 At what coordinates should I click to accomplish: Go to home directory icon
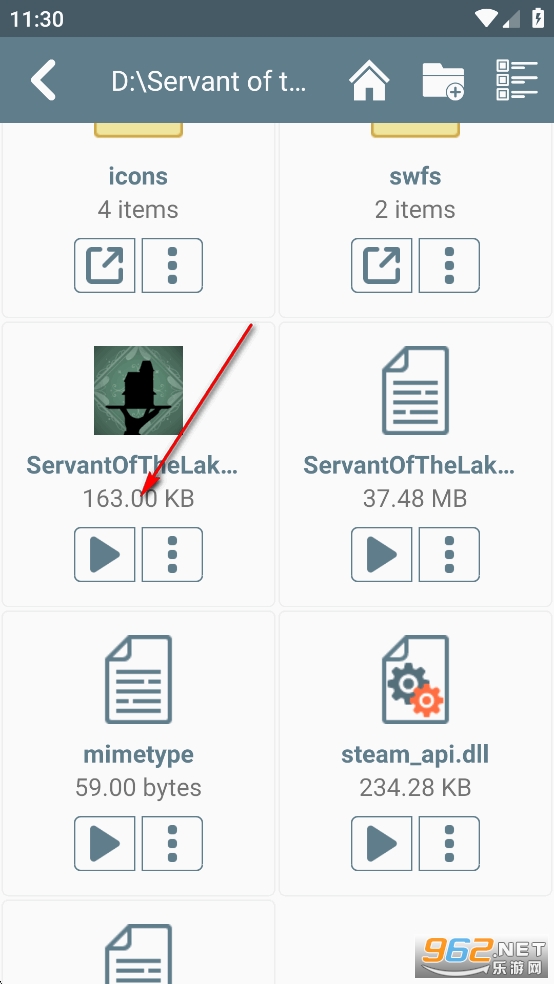click(x=369, y=80)
